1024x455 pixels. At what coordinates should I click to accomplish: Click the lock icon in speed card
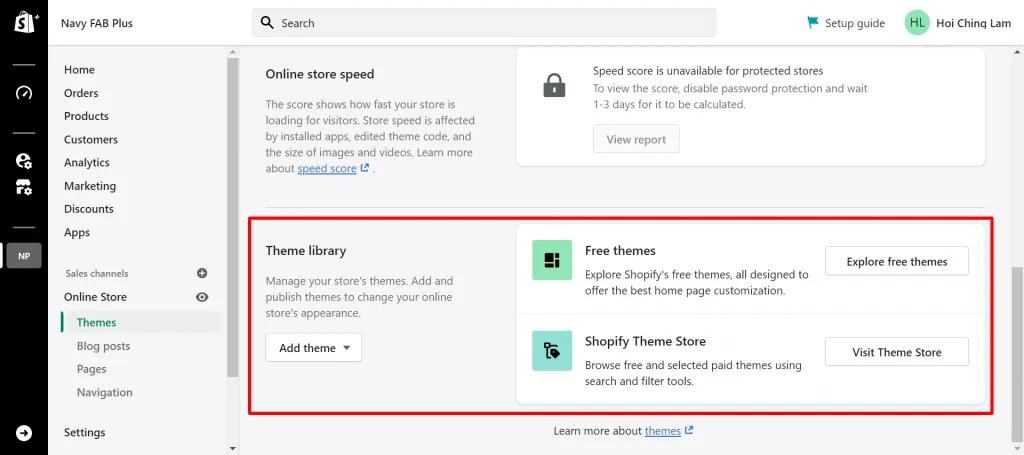554,86
